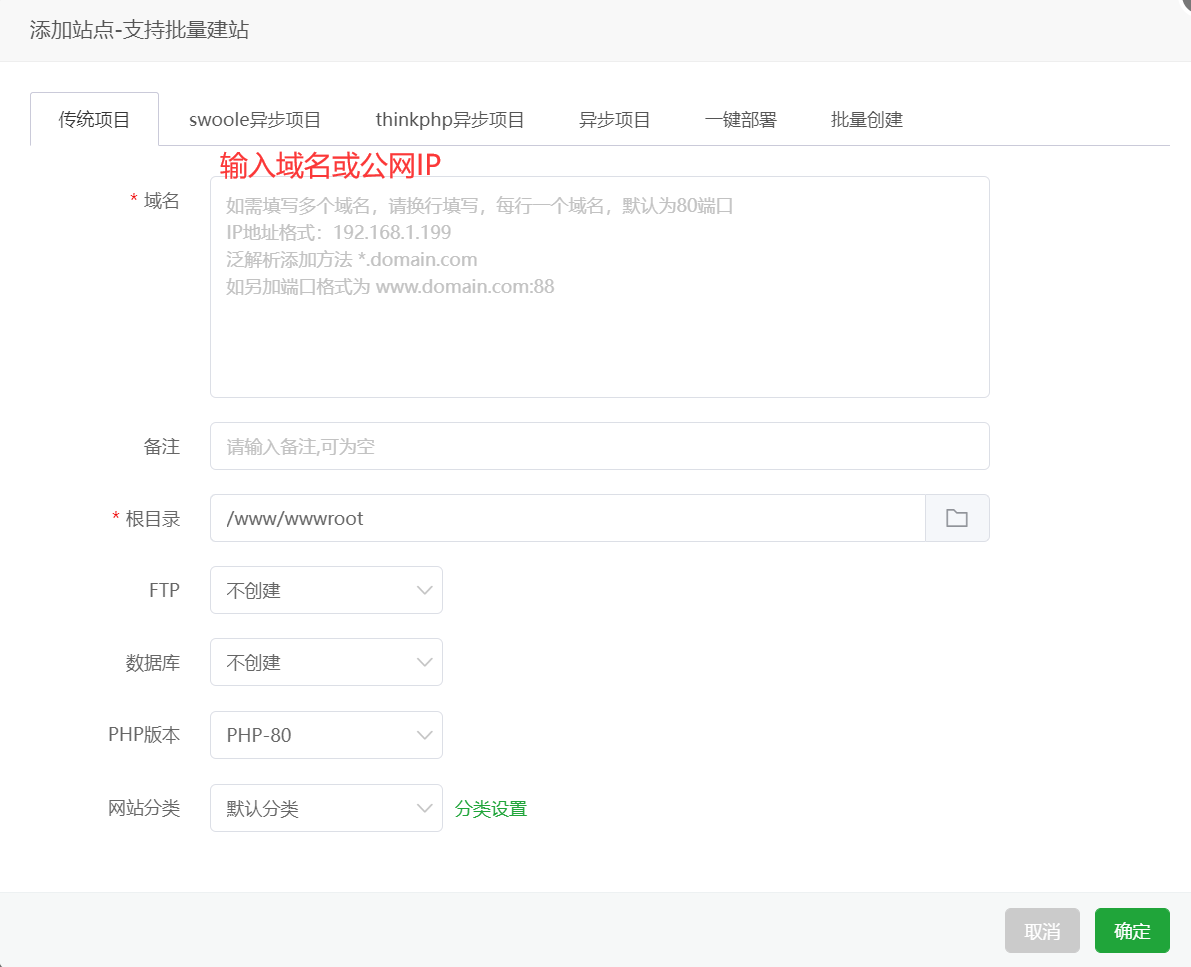Open the 批量创建 tab
The image size is (1191, 967).
(867, 119)
